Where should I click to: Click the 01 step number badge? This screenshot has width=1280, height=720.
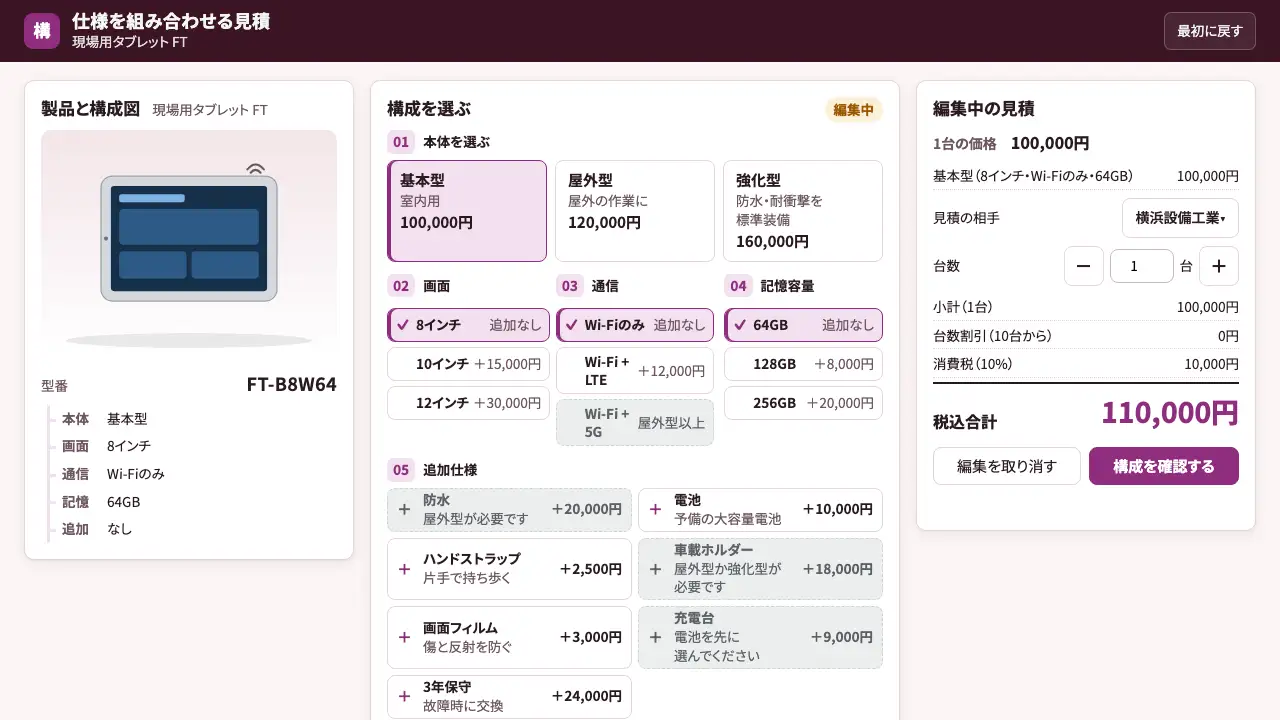[401, 142]
